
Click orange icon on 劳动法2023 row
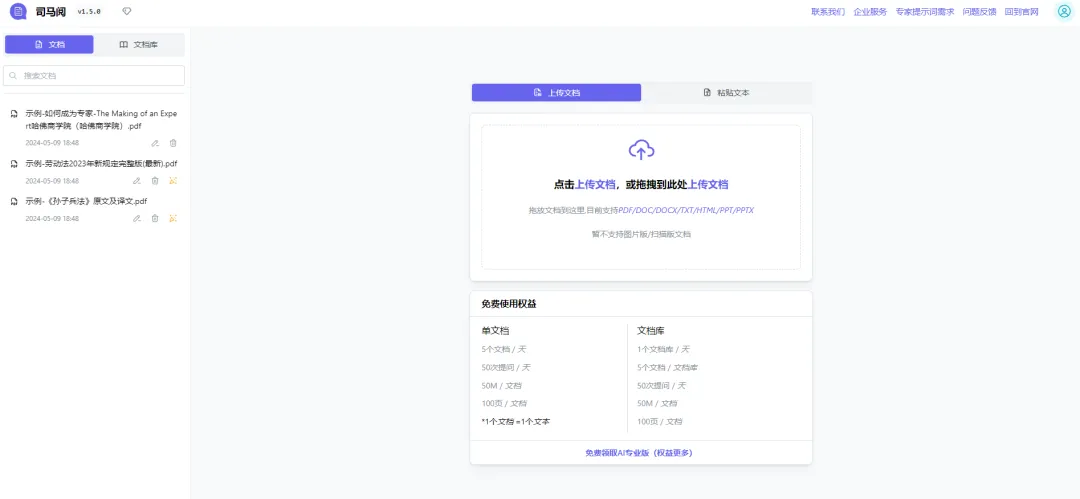point(173,181)
